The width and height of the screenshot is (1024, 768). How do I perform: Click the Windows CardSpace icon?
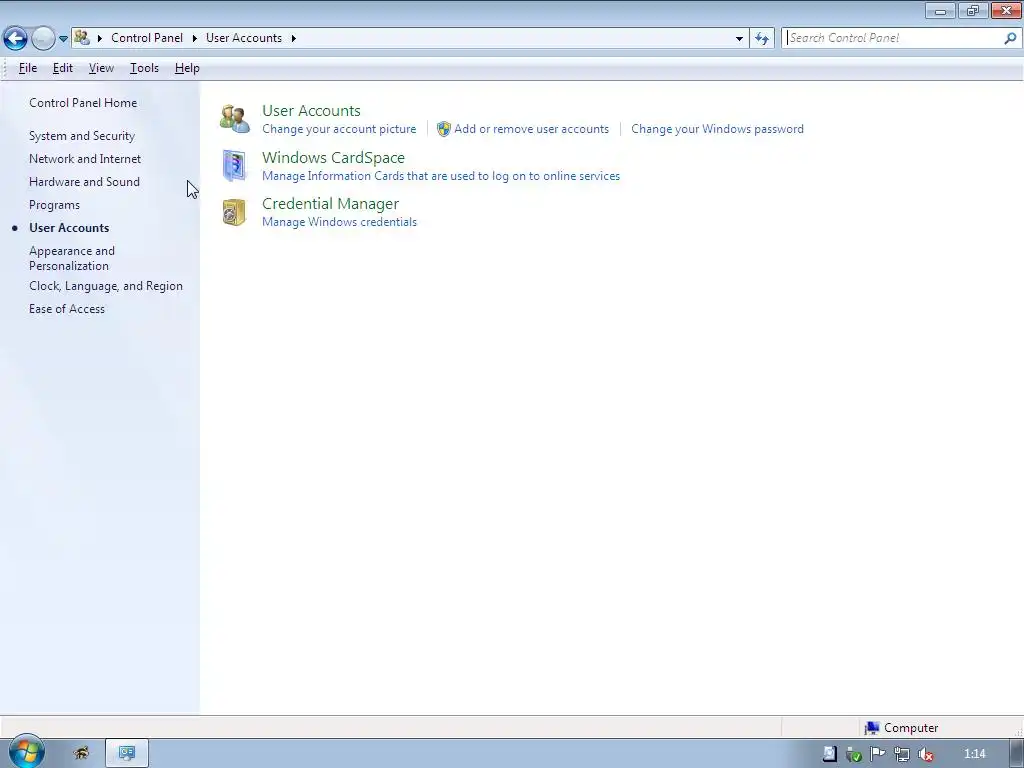coord(234,165)
